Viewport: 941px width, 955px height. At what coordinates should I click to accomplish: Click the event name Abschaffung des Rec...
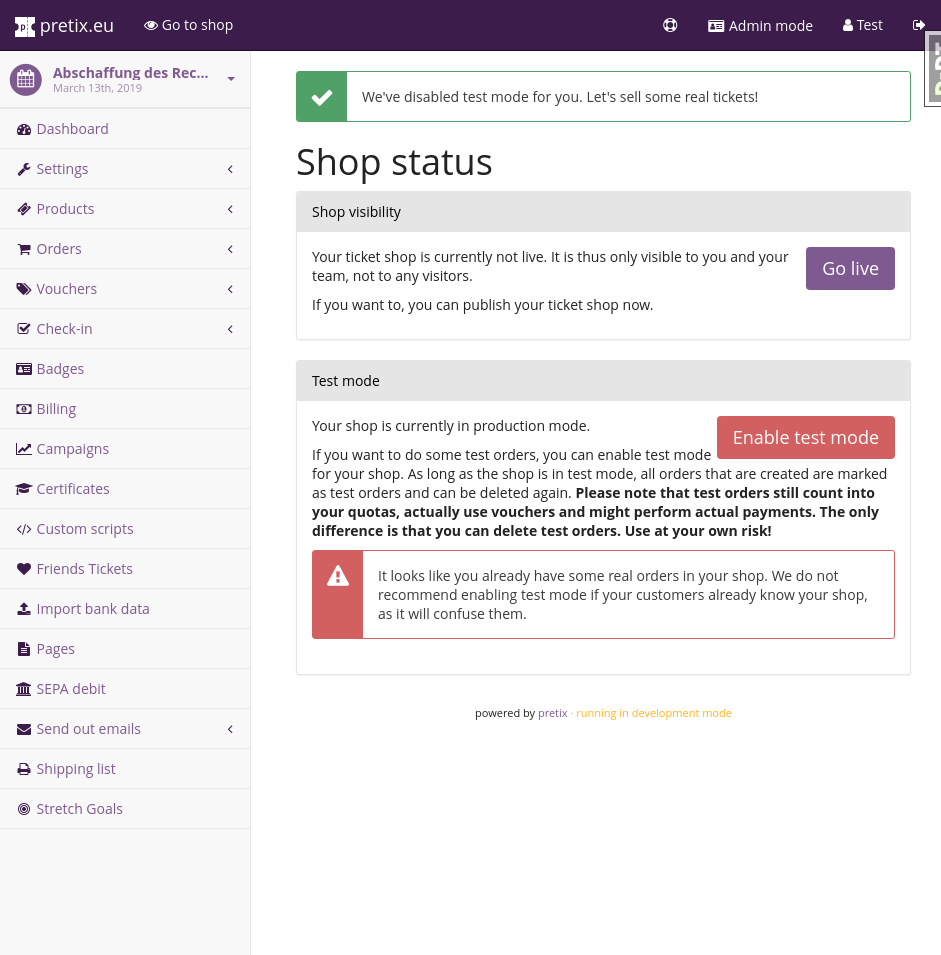pos(130,73)
